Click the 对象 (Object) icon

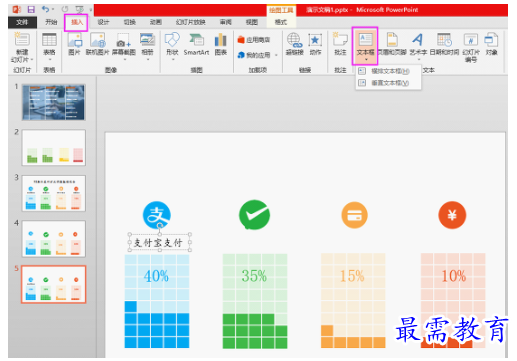491,40
